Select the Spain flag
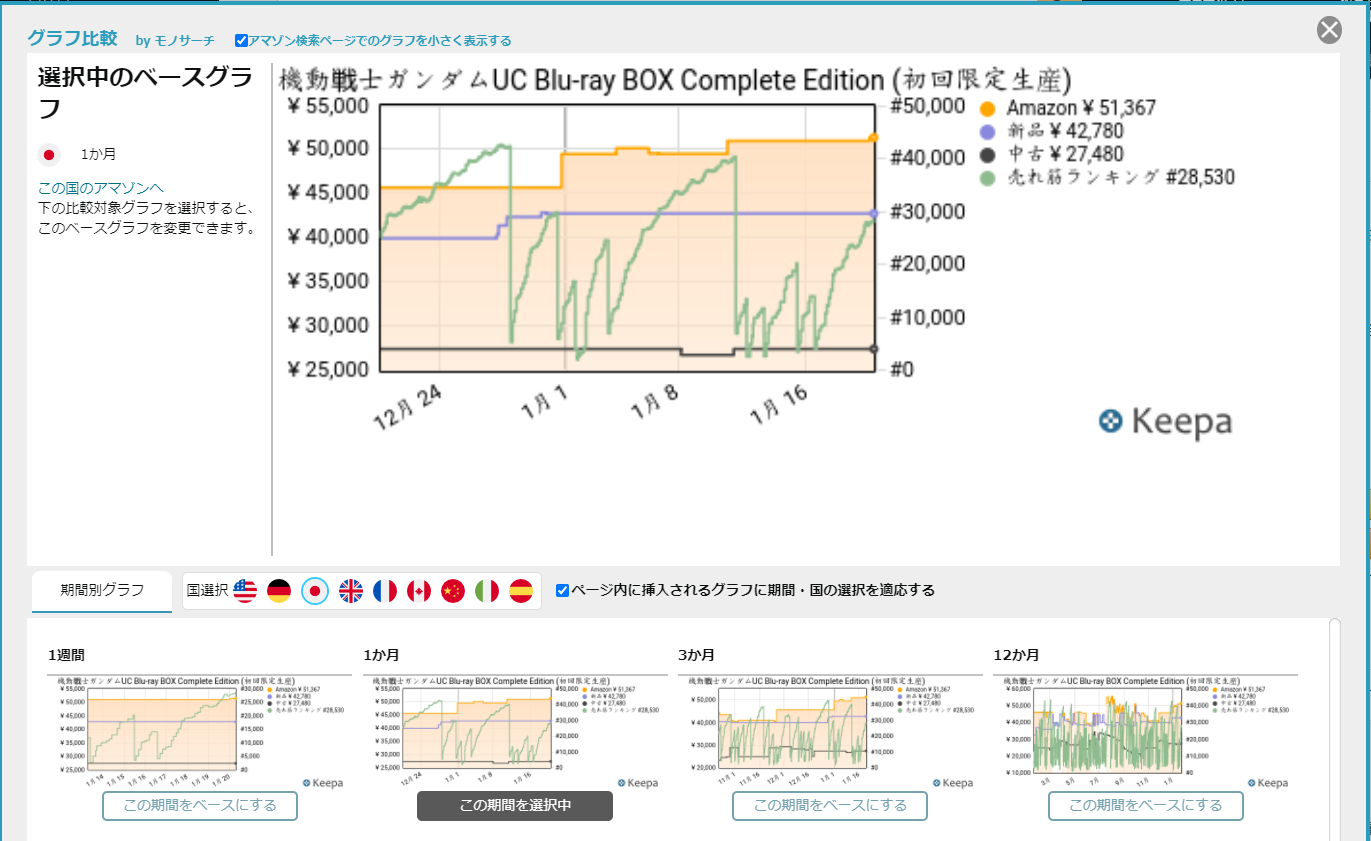1371x841 pixels. coord(521,591)
